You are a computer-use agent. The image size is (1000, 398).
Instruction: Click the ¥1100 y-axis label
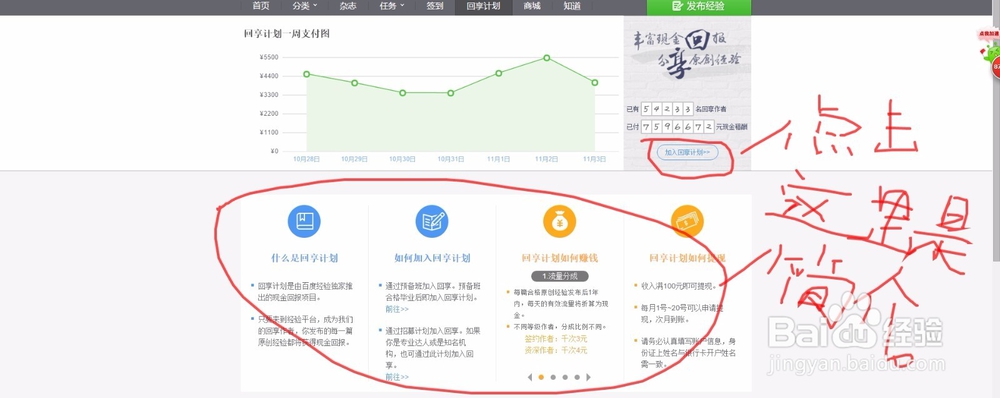click(268, 133)
